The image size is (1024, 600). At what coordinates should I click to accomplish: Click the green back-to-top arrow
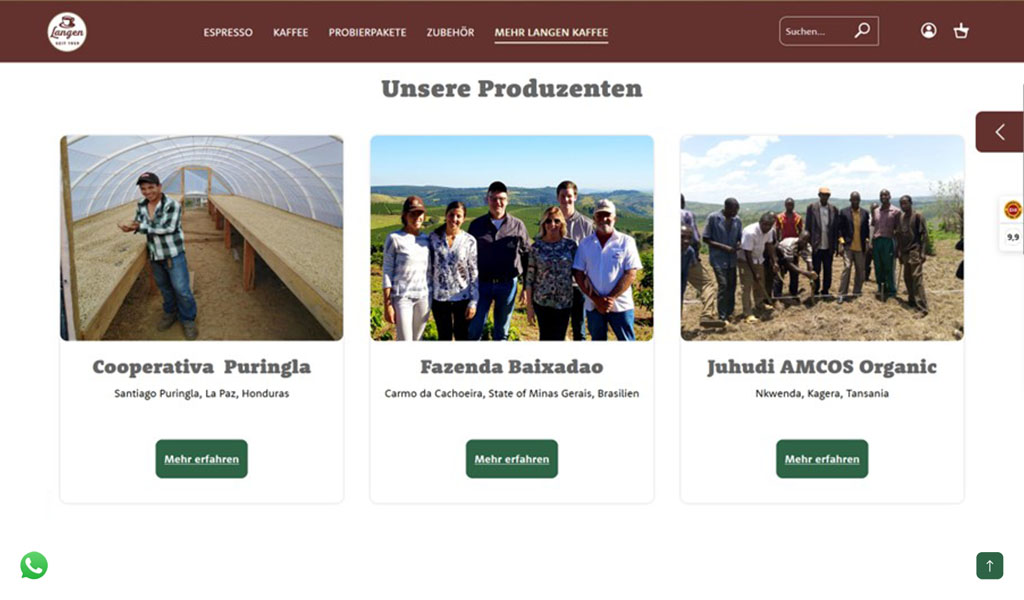pyautogui.click(x=989, y=565)
